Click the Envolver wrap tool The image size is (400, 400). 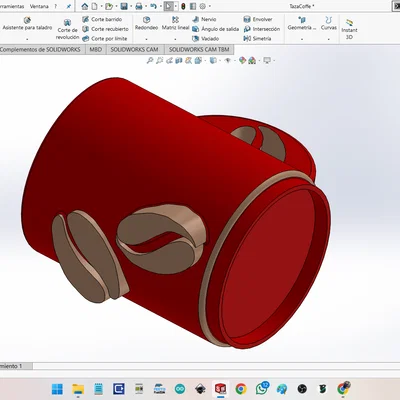[258, 19]
